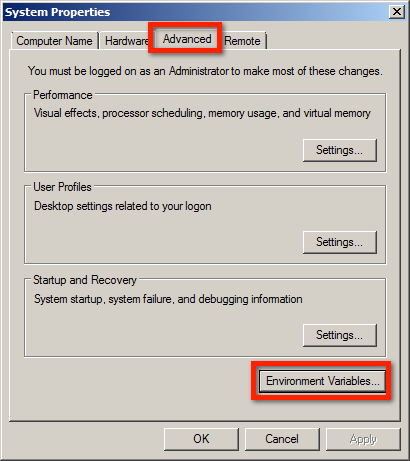
Task: Select the Advanced tab
Action: pyautogui.click(x=187, y=39)
